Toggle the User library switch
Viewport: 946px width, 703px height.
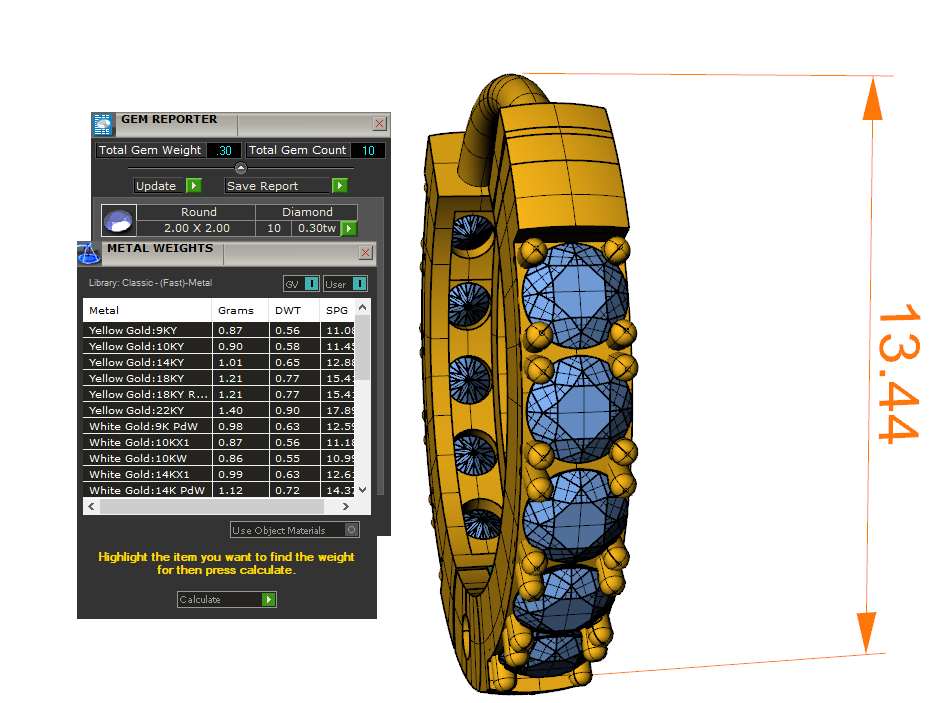coord(359,284)
